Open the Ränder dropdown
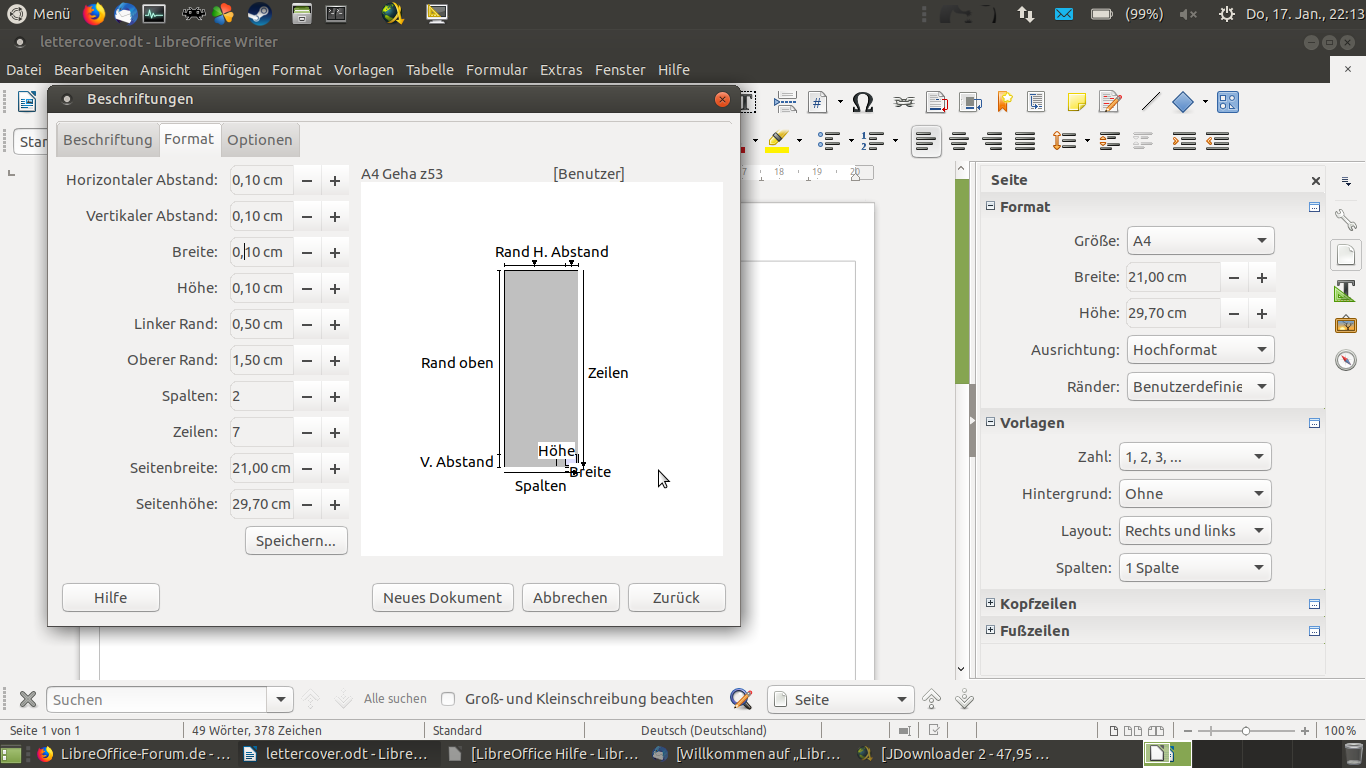 click(1200, 387)
